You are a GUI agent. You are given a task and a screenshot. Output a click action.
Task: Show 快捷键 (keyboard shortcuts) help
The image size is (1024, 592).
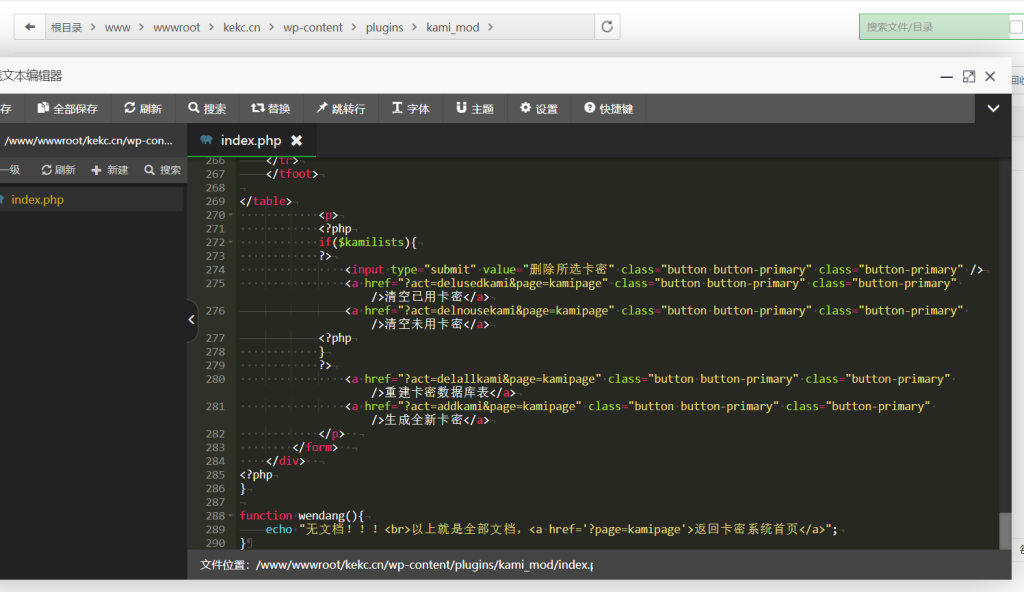608,108
